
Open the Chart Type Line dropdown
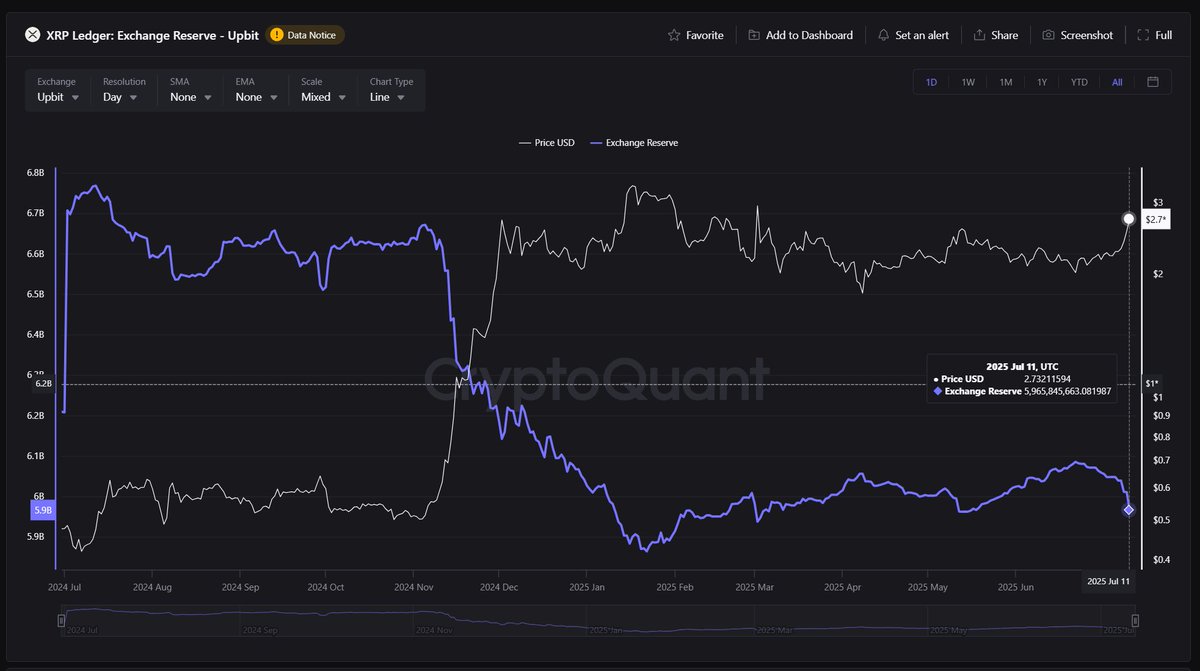pyautogui.click(x=391, y=90)
